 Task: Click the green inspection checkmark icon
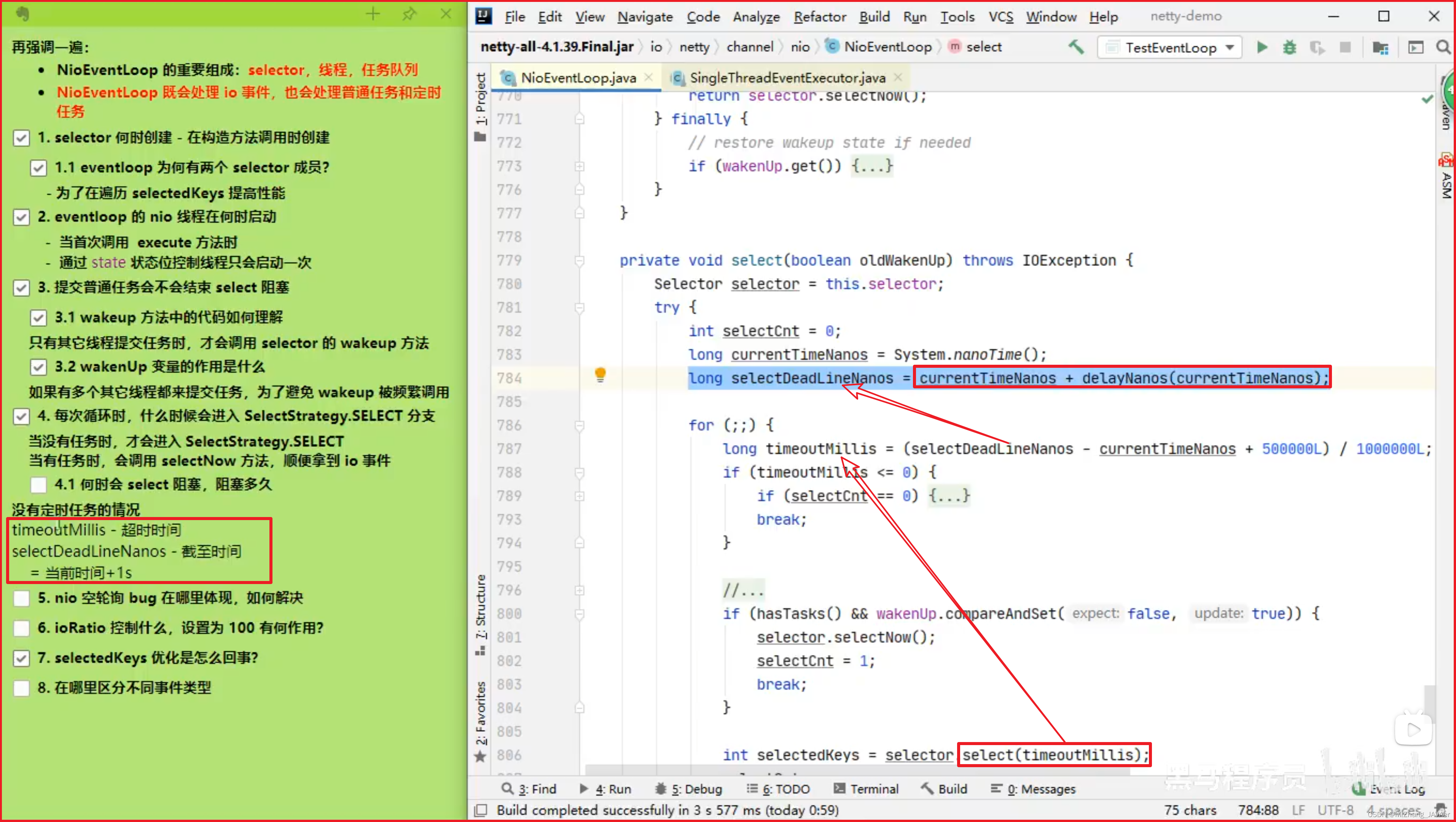(1427, 99)
